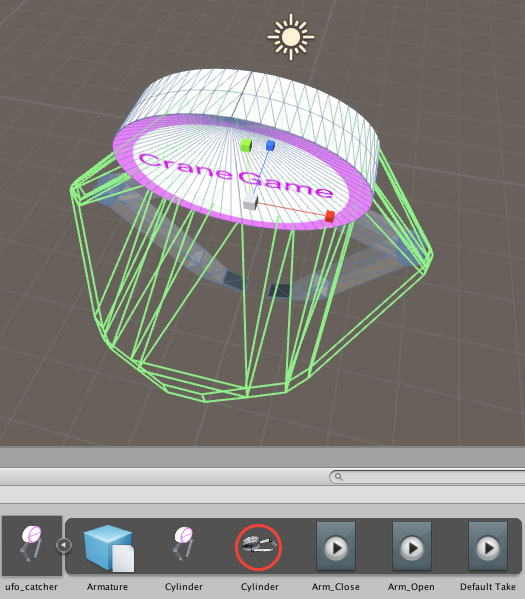Select the red-circled Cylinder mesh icon
This screenshot has width=525, height=599.
coord(258,547)
